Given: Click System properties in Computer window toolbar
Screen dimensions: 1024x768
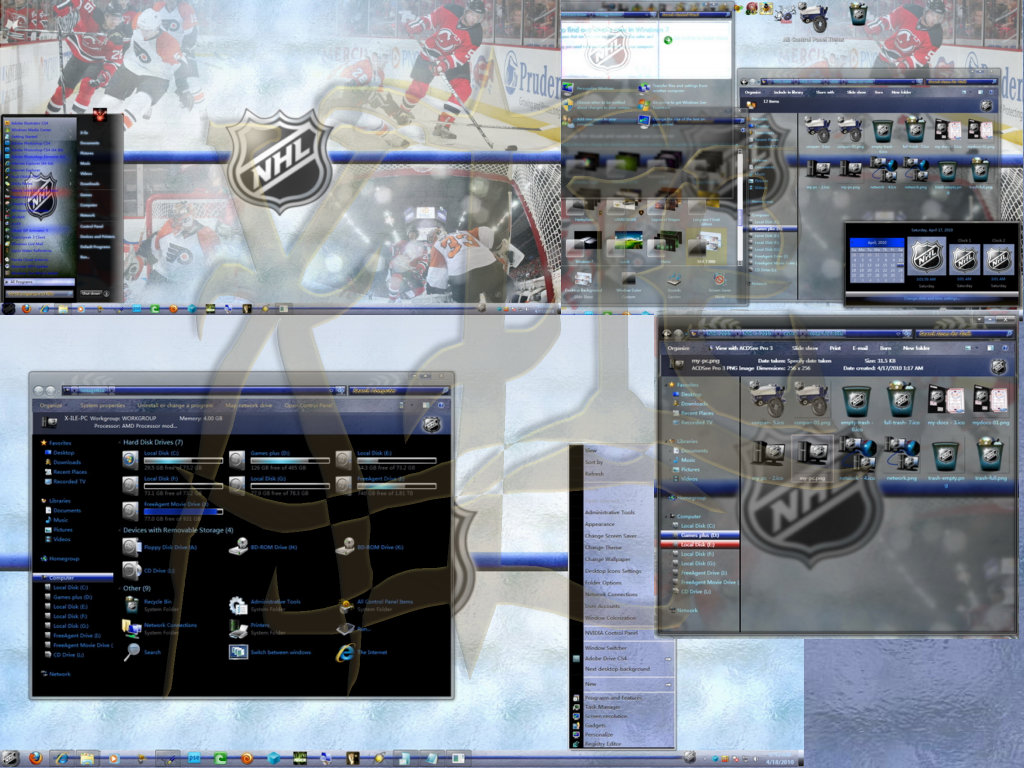Looking at the screenshot, I should 103,406.
